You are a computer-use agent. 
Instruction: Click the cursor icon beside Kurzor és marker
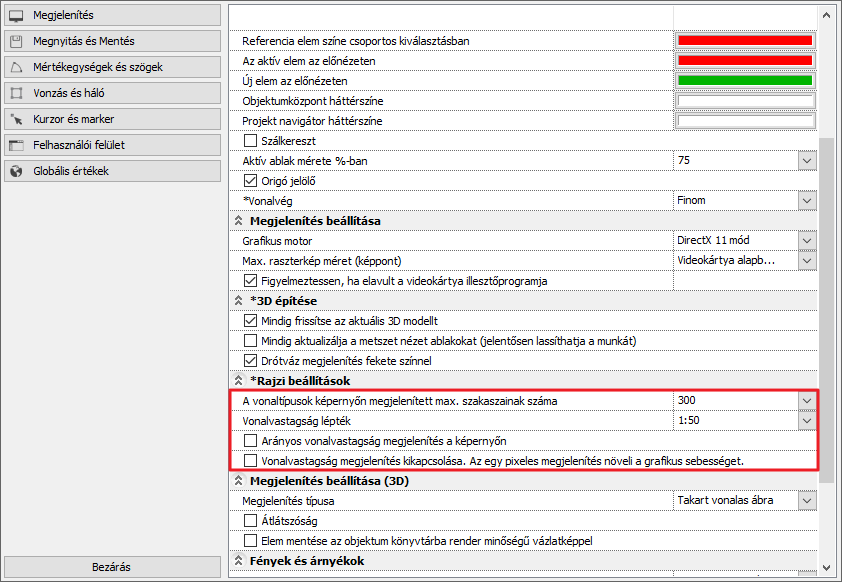click(17, 119)
